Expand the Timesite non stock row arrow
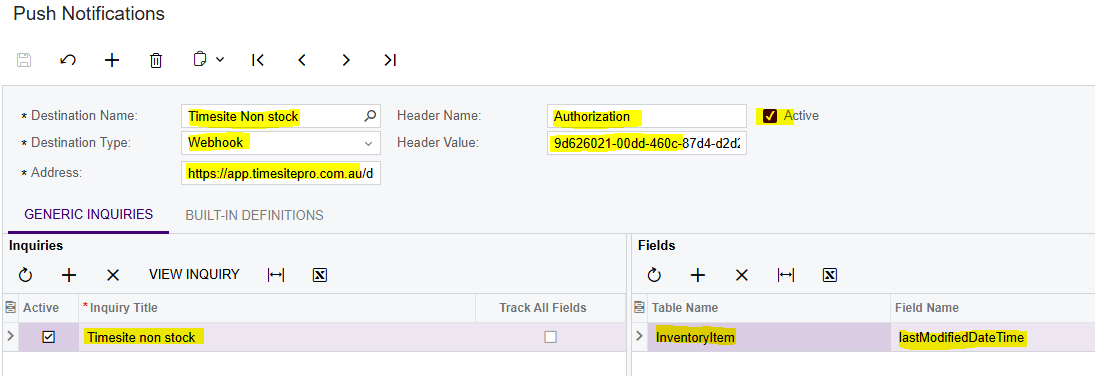Image resolution: width=1095 pixels, height=376 pixels. 10,337
